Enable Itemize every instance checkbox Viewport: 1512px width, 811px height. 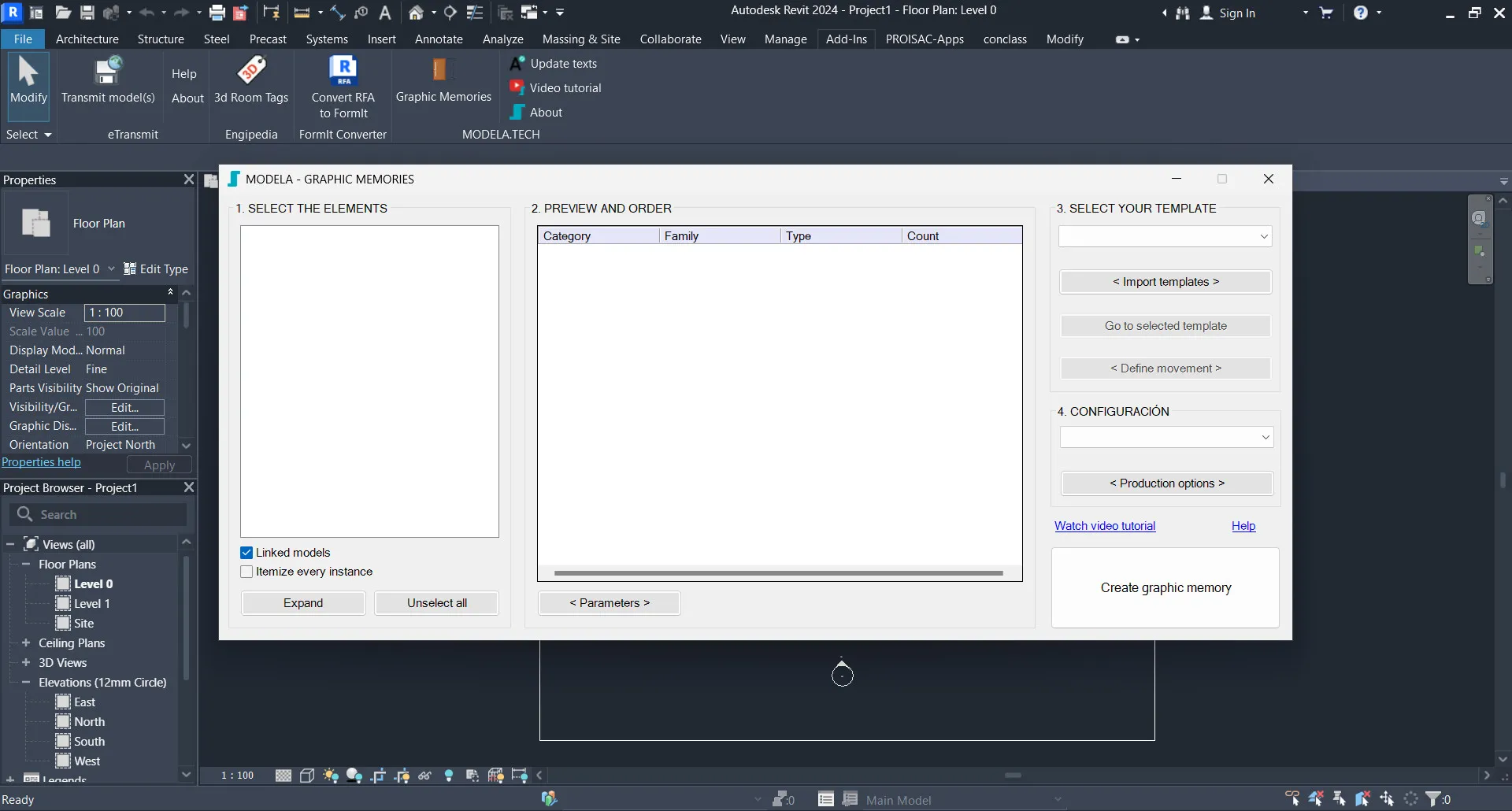point(246,572)
